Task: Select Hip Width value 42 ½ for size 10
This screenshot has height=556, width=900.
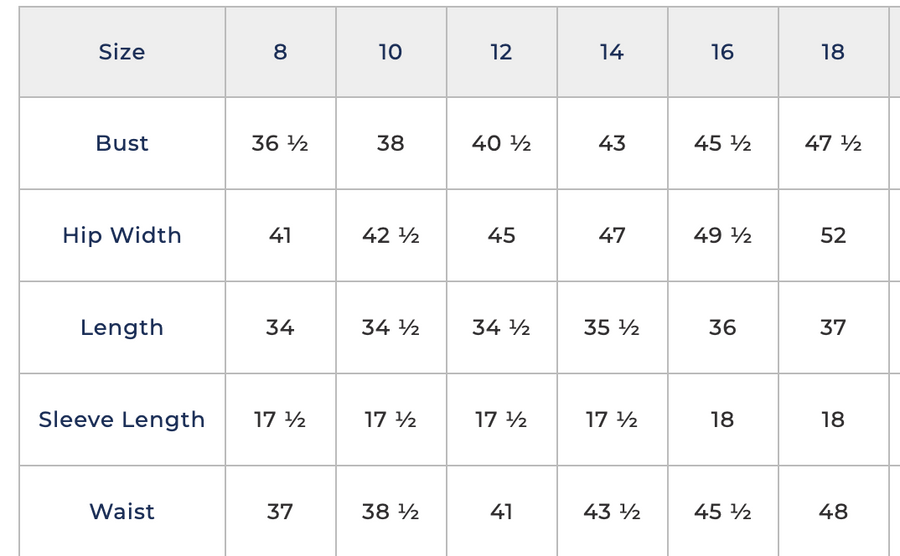Action: [x=390, y=235]
